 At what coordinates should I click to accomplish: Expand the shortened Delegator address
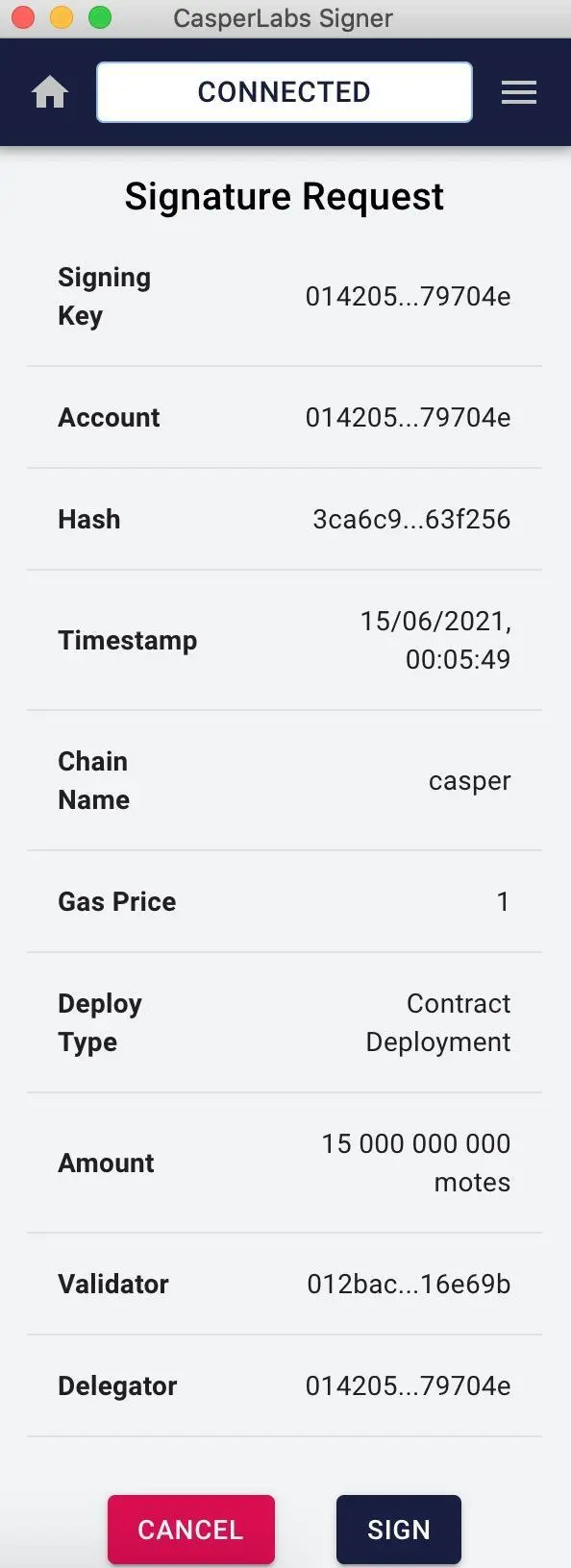(407, 1385)
